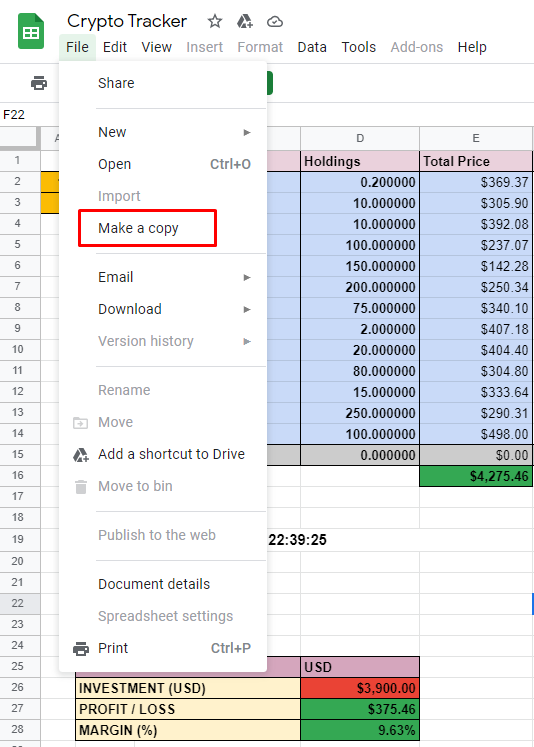Click the Holdings header cell
The height and width of the screenshot is (747, 534).
coord(360,161)
